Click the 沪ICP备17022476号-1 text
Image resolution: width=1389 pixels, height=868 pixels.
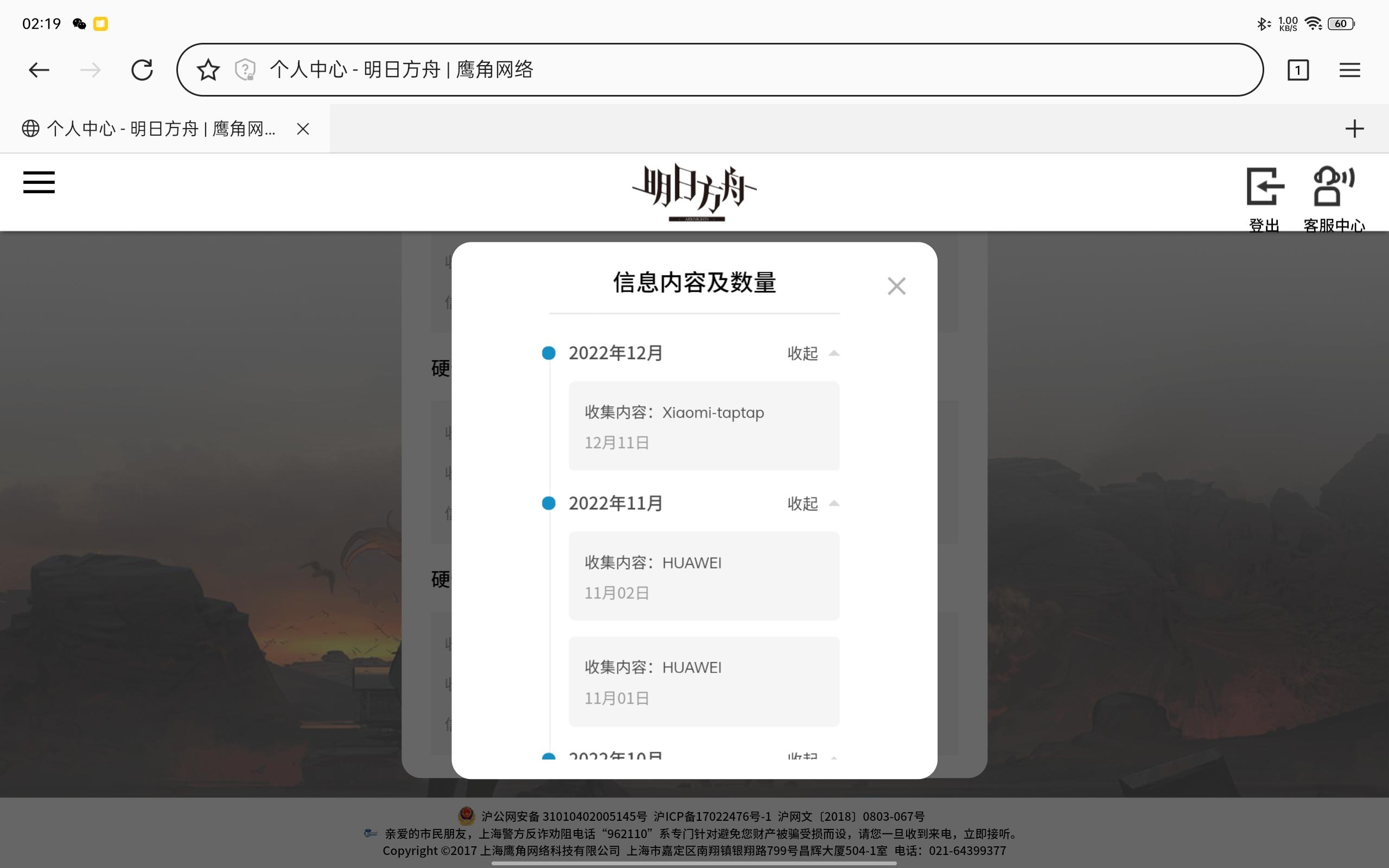(712, 816)
